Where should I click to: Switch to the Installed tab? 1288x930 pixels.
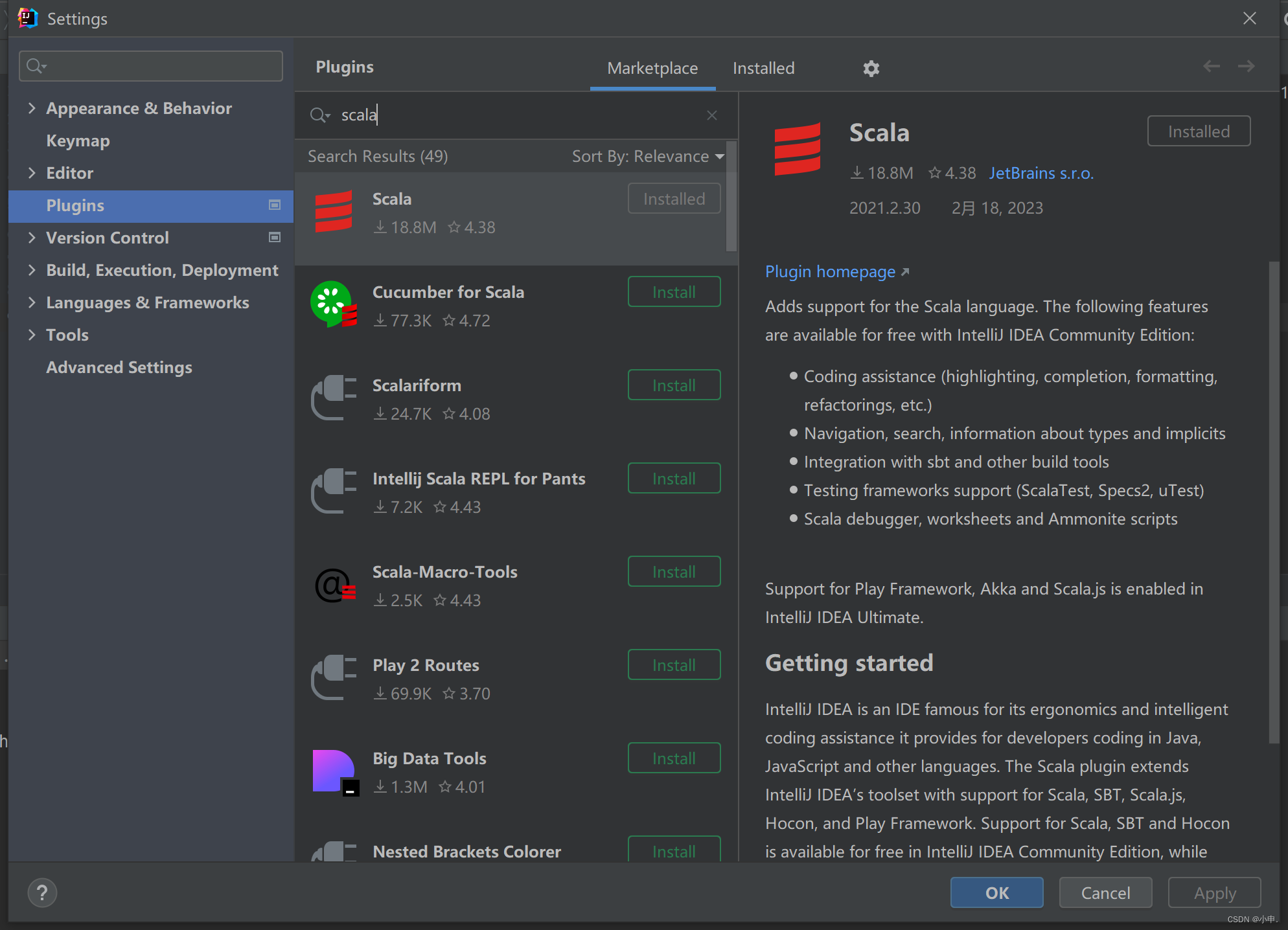(x=763, y=68)
